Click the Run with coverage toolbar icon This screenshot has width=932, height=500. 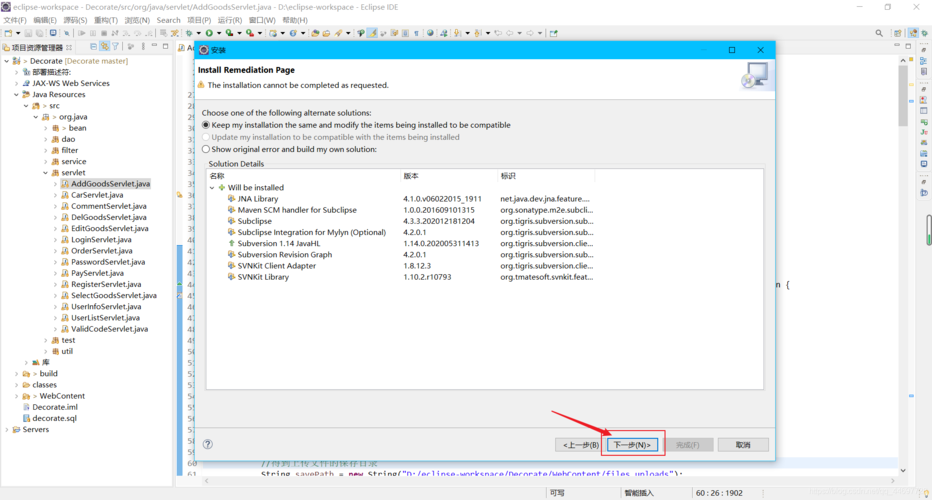click(x=229, y=33)
